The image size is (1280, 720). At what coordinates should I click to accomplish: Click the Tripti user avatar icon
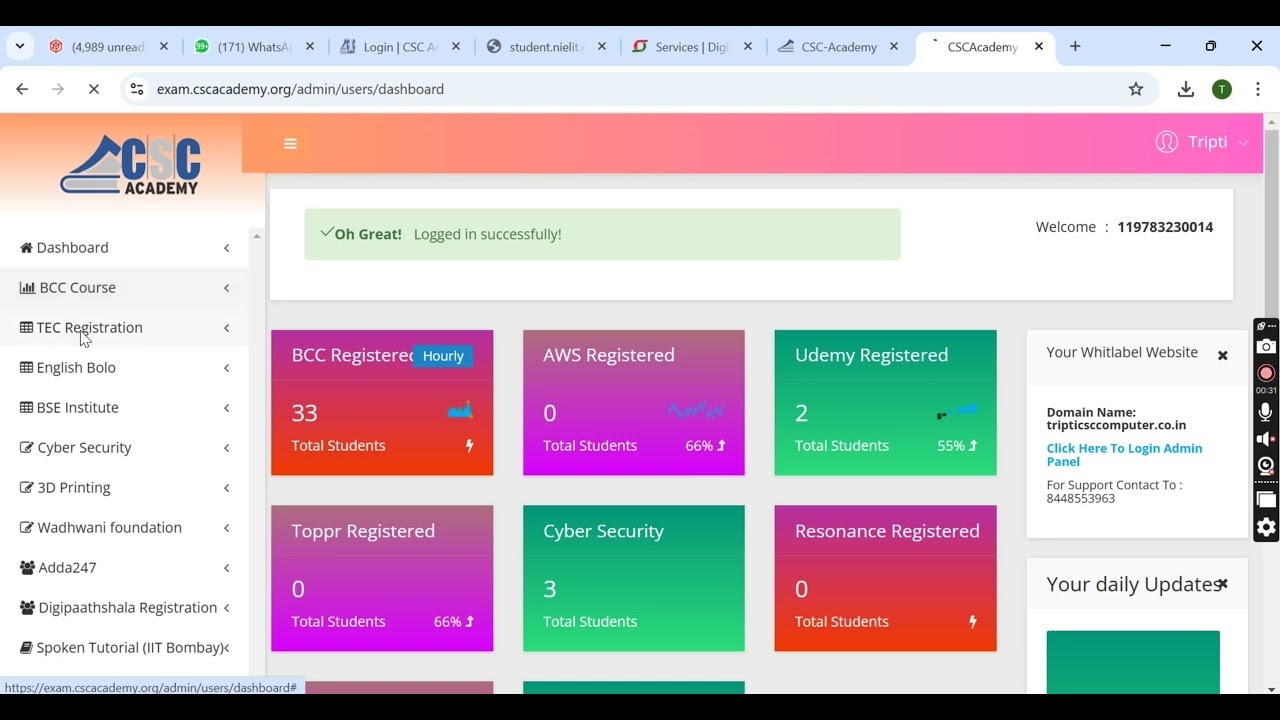pyautogui.click(x=1166, y=142)
